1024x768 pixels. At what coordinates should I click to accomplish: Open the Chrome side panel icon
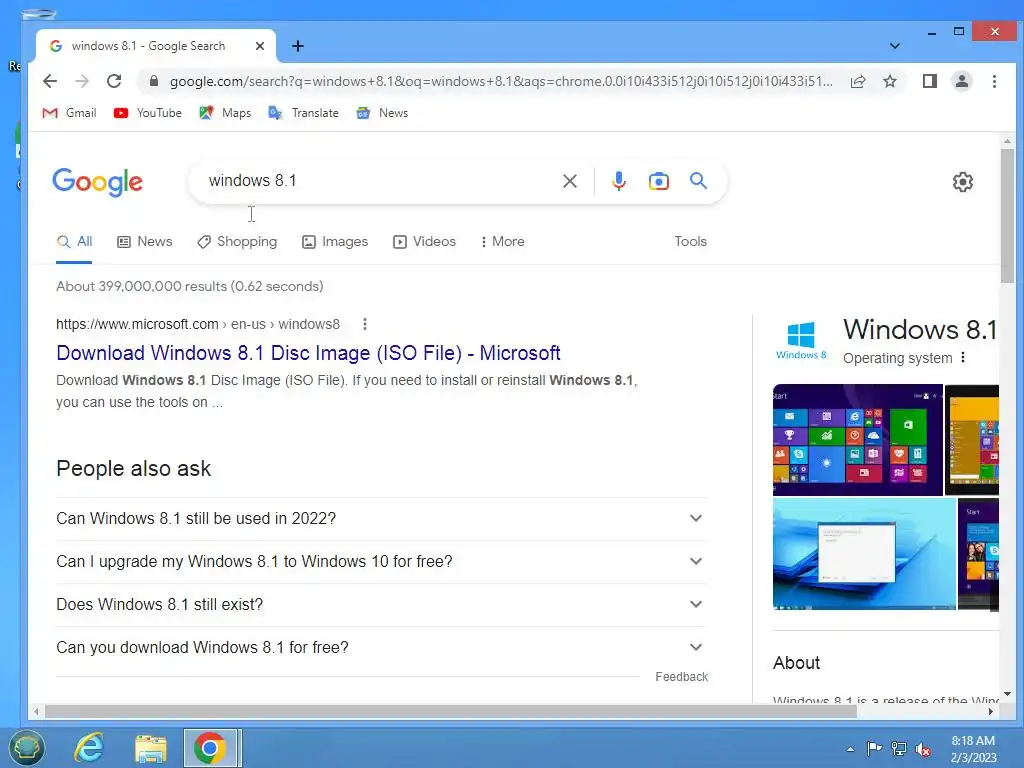[x=929, y=81]
